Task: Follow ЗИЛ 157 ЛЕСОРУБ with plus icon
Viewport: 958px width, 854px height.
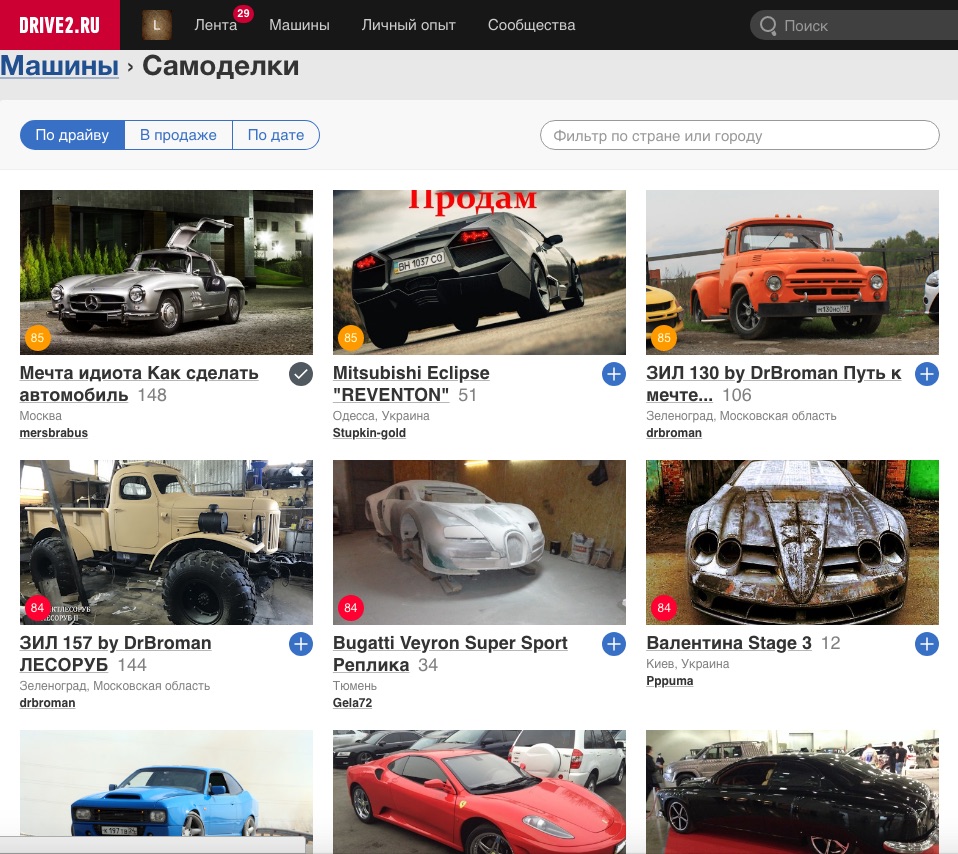Action: click(x=301, y=644)
